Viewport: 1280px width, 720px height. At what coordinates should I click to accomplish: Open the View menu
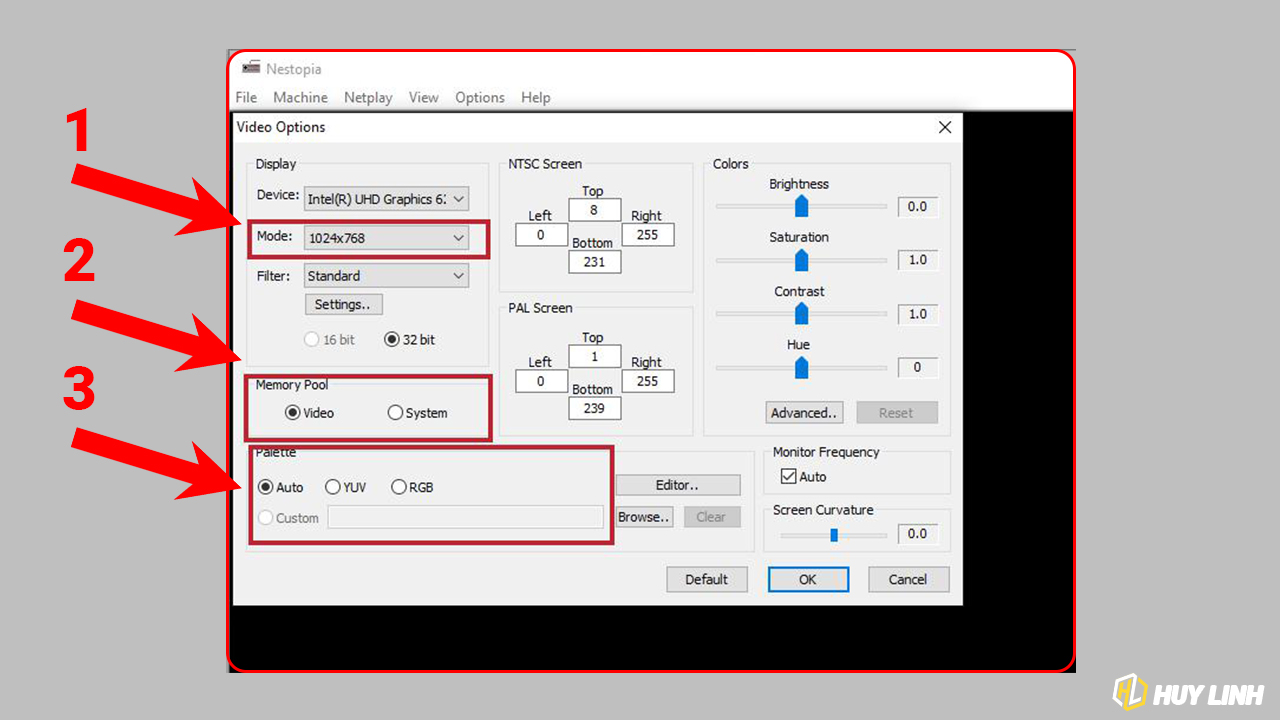pyautogui.click(x=423, y=97)
